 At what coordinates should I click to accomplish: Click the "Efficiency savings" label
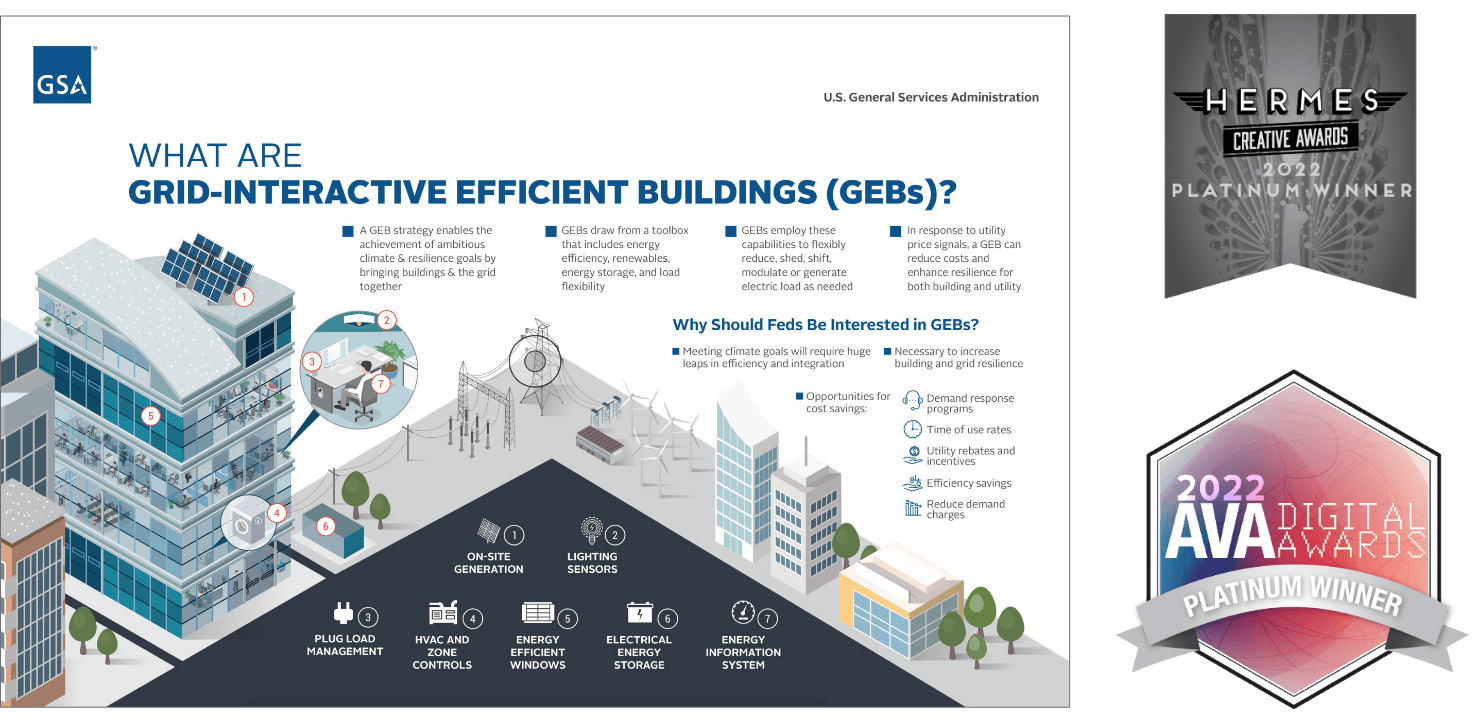click(969, 483)
